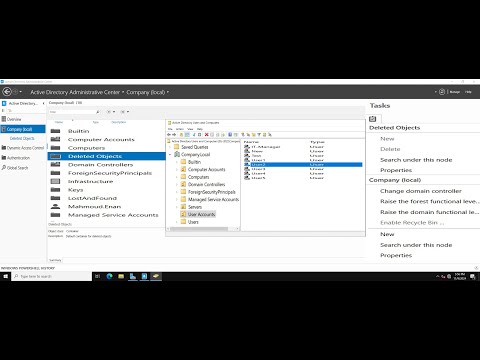
Task: Select Computer Accounts in the Users and Computers tree
Action: 207,169
